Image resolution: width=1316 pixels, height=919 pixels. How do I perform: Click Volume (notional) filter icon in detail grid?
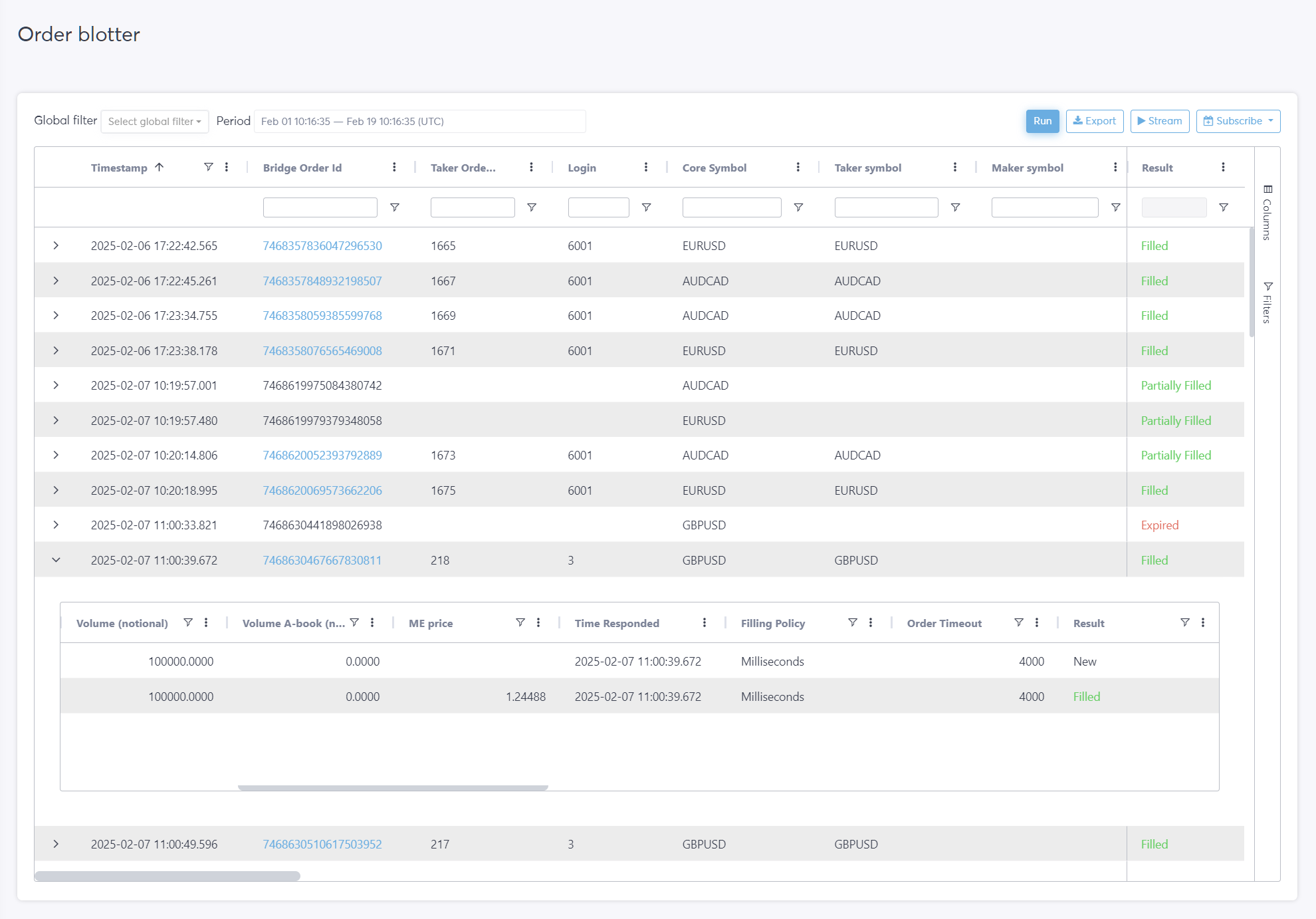coord(188,622)
